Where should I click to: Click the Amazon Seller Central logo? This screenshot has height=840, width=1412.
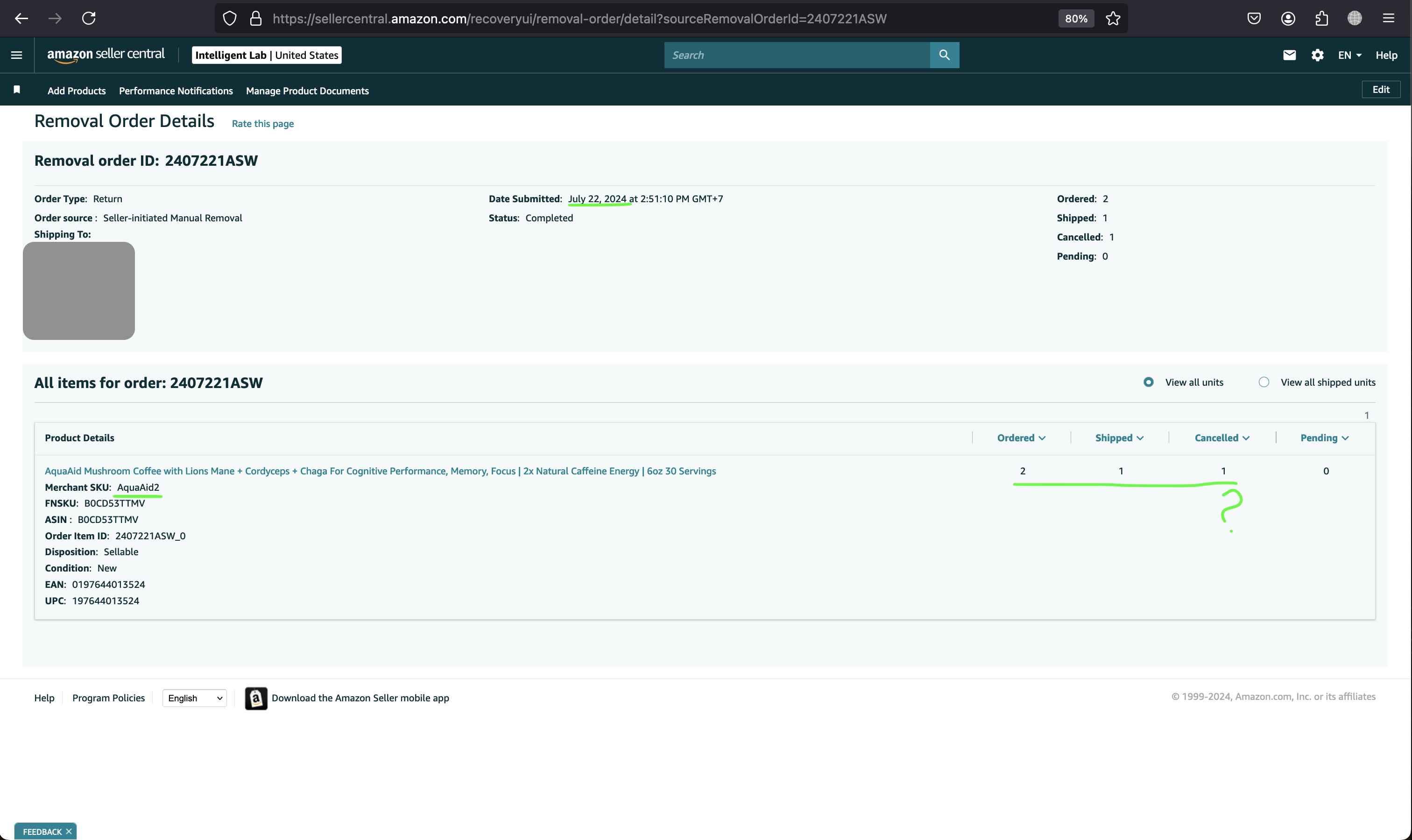coord(106,55)
